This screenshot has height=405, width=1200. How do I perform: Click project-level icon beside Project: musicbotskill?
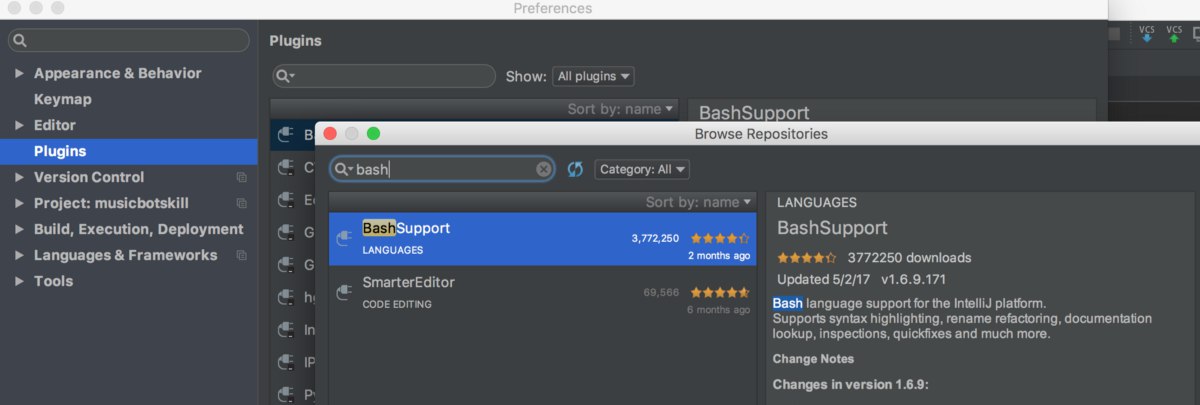241,203
